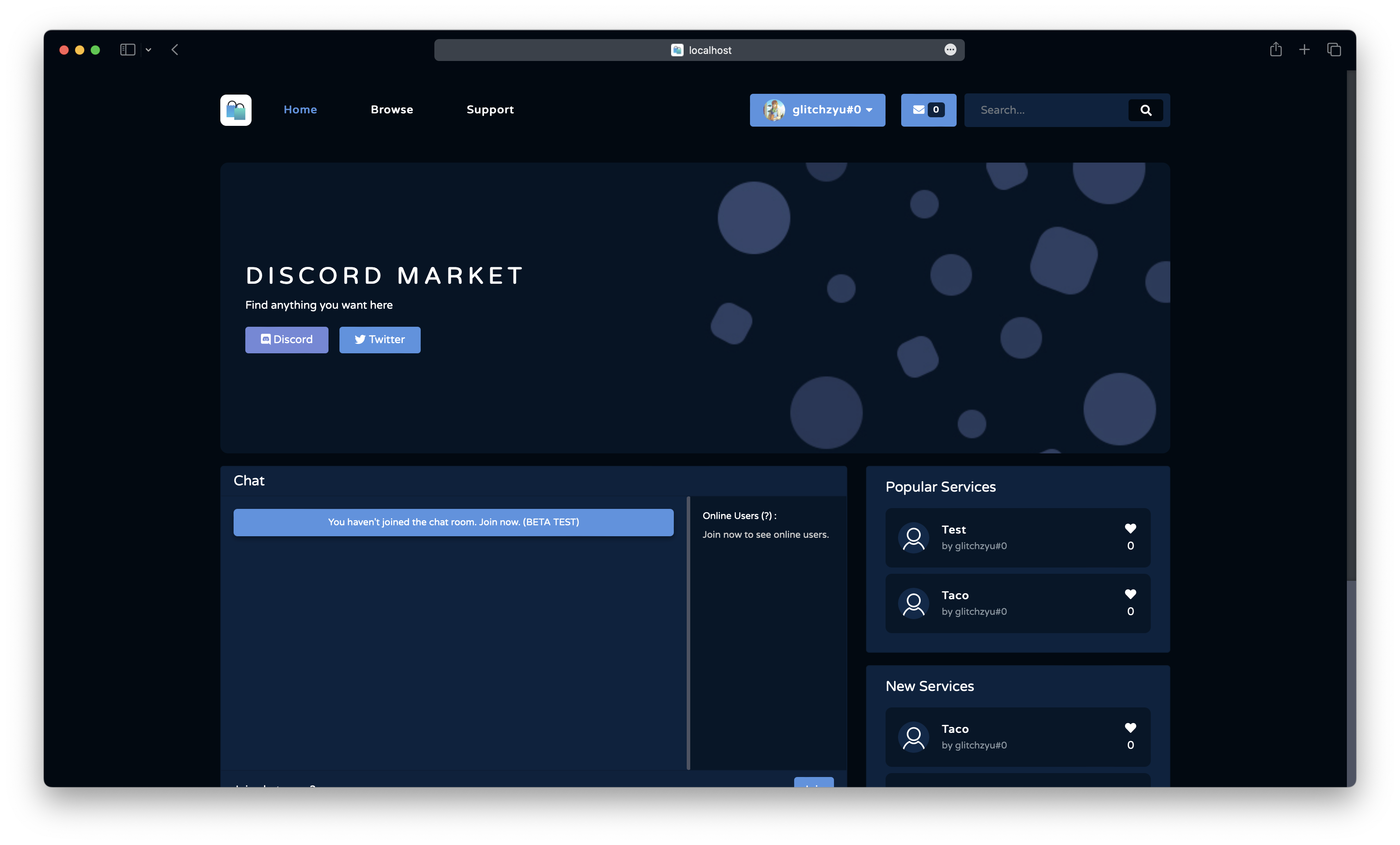Screen dimensions: 1400x845
Task: Toggle join the chat room button
Action: click(x=453, y=521)
